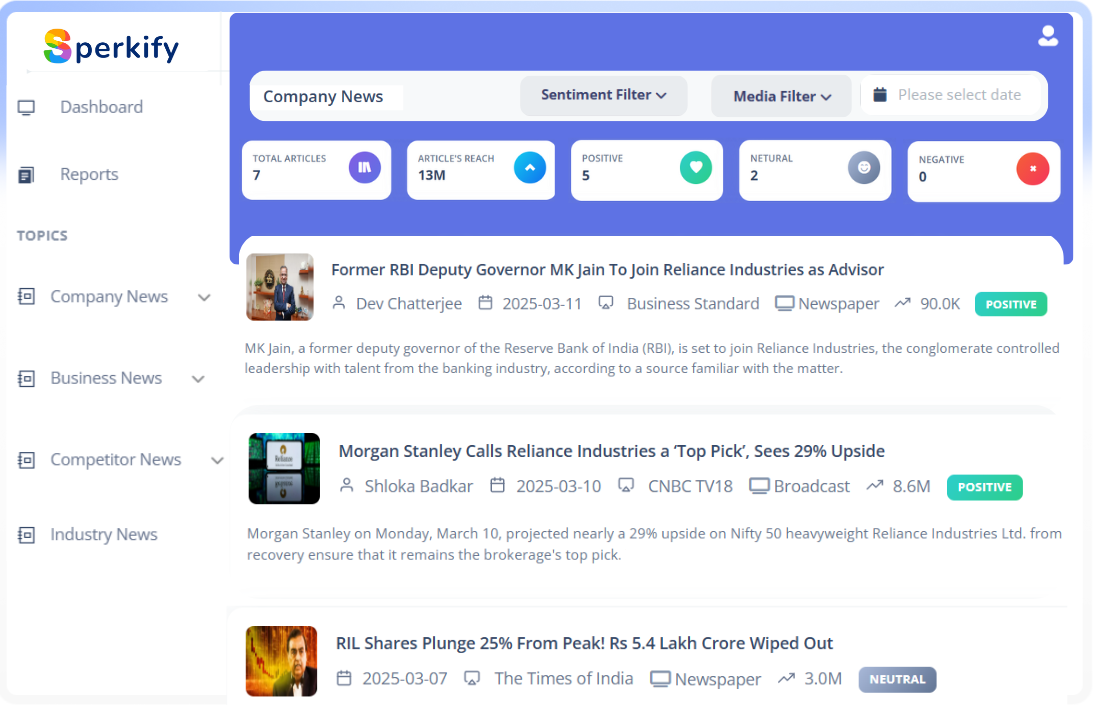Click the Positive heart icon

695,168
